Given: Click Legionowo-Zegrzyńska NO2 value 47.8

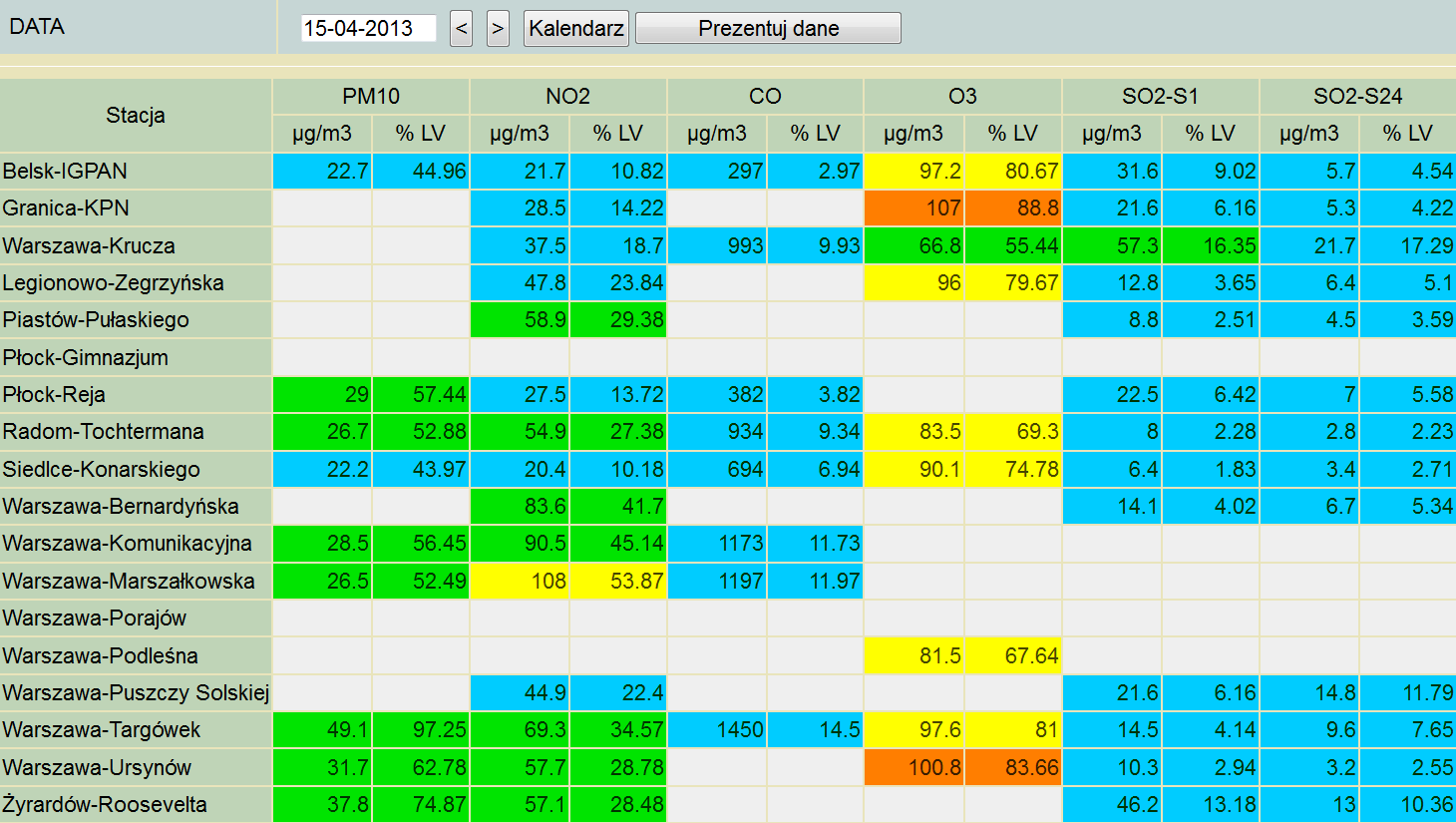Looking at the screenshot, I should click(x=520, y=282).
